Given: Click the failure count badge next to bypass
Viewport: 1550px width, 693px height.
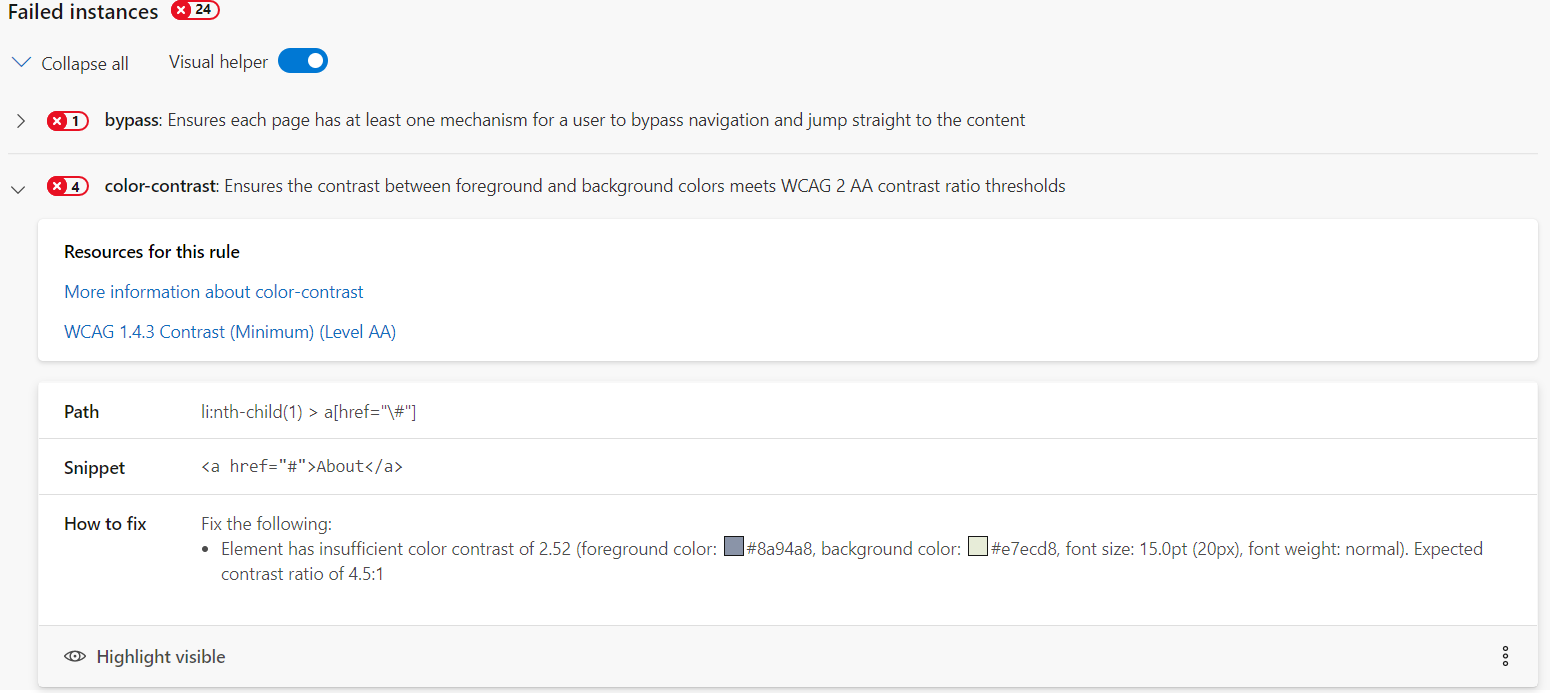Looking at the screenshot, I should (67, 120).
